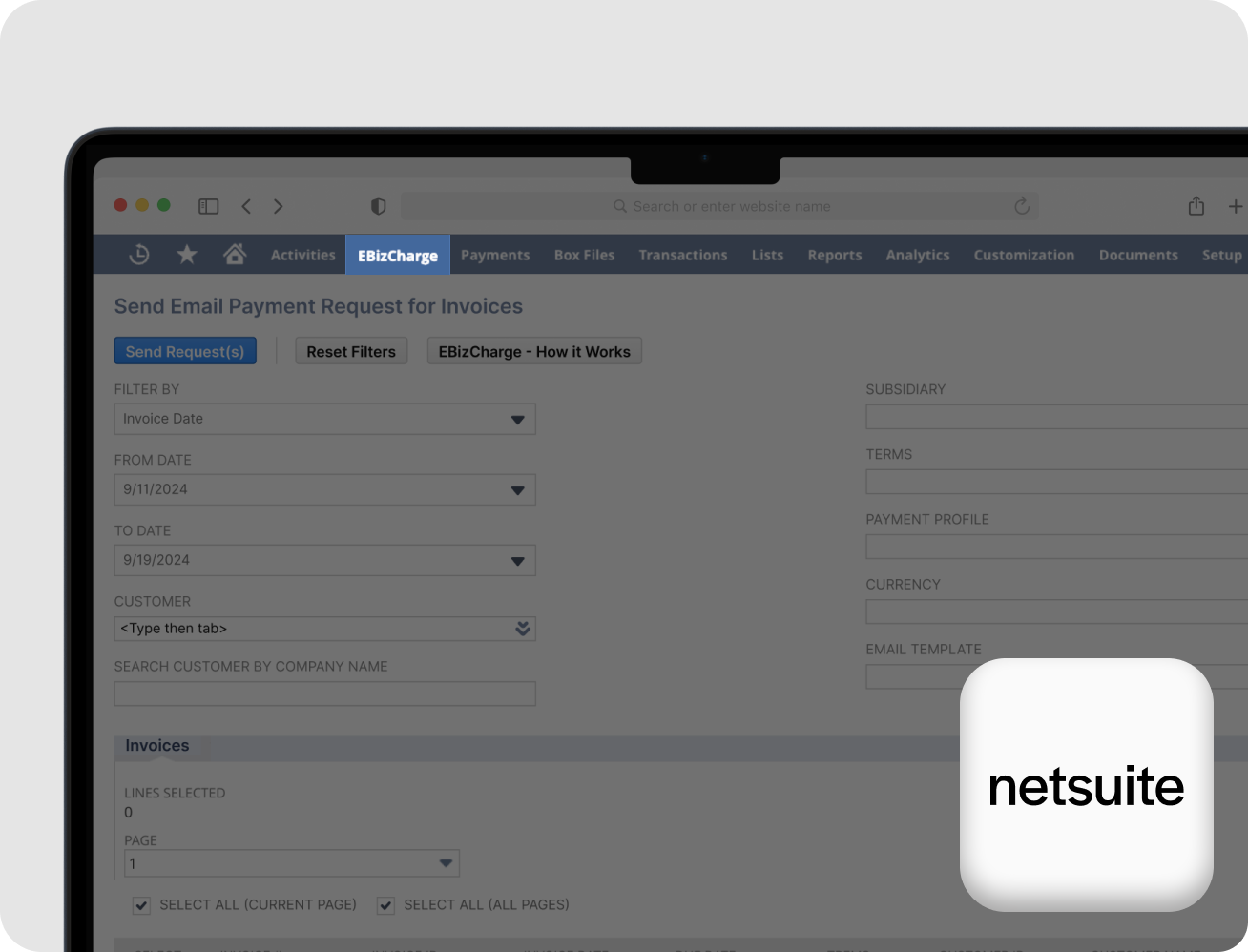
Task: Click the Reset Filters button
Action: pyautogui.click(x=351, y=351)
